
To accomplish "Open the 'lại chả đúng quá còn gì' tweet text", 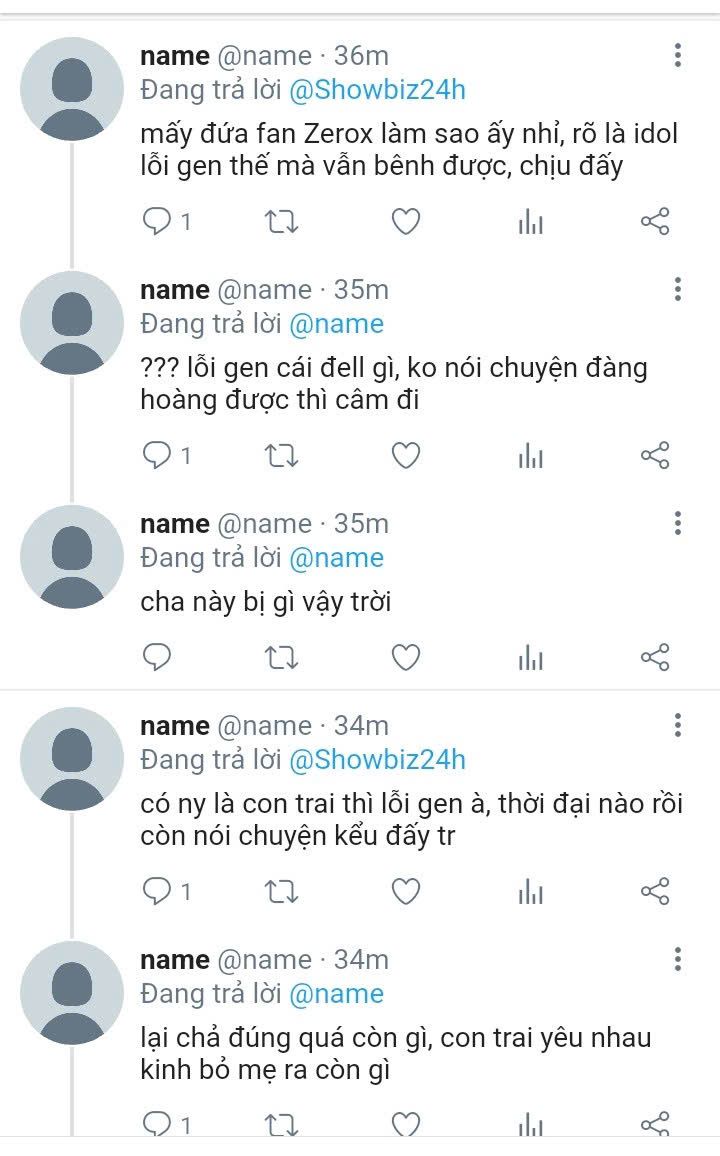I will pos(395,1054).
